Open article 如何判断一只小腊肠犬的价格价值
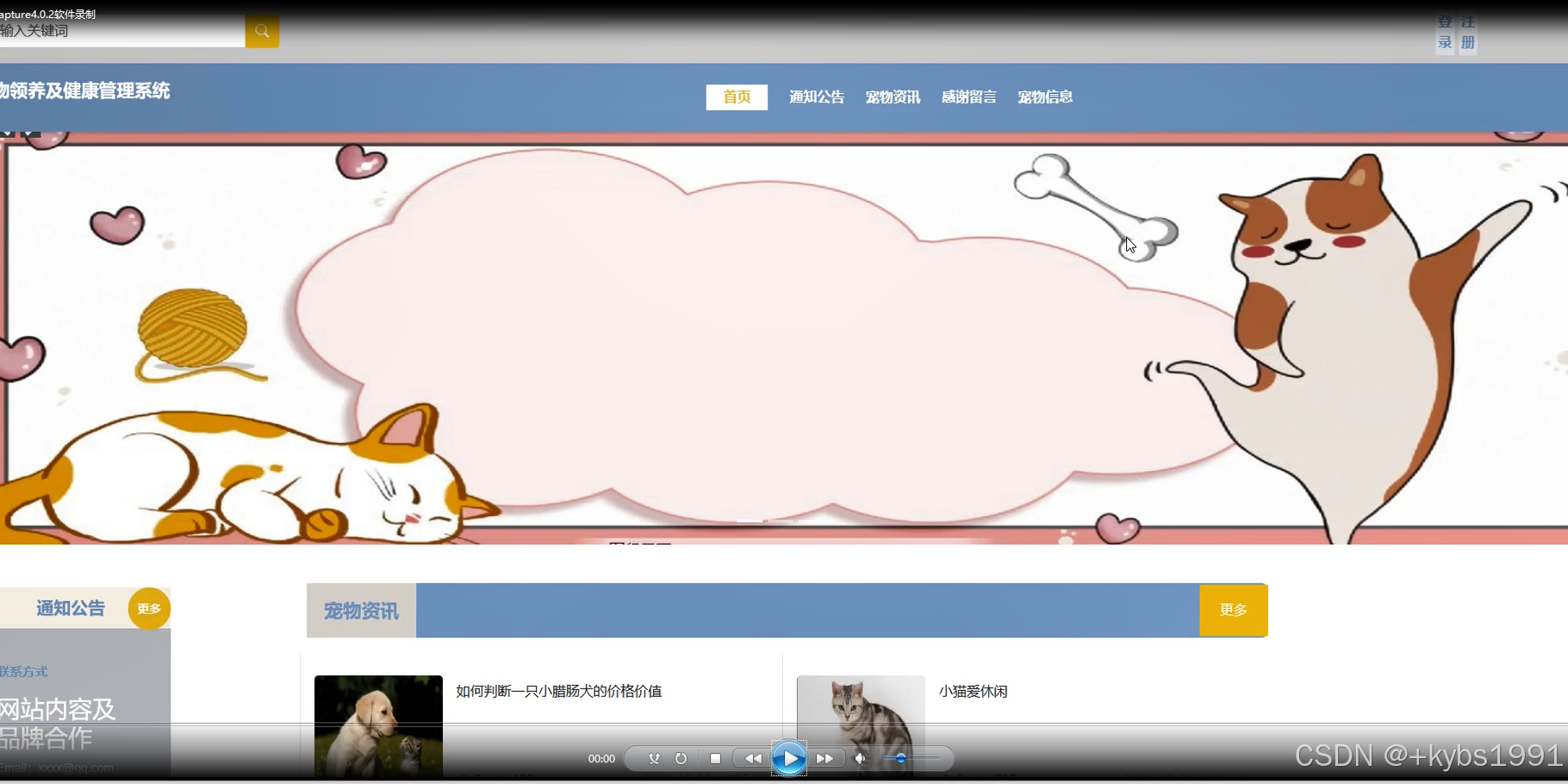Viewport: 1568px width, 784px height. [x=558, y=691]
